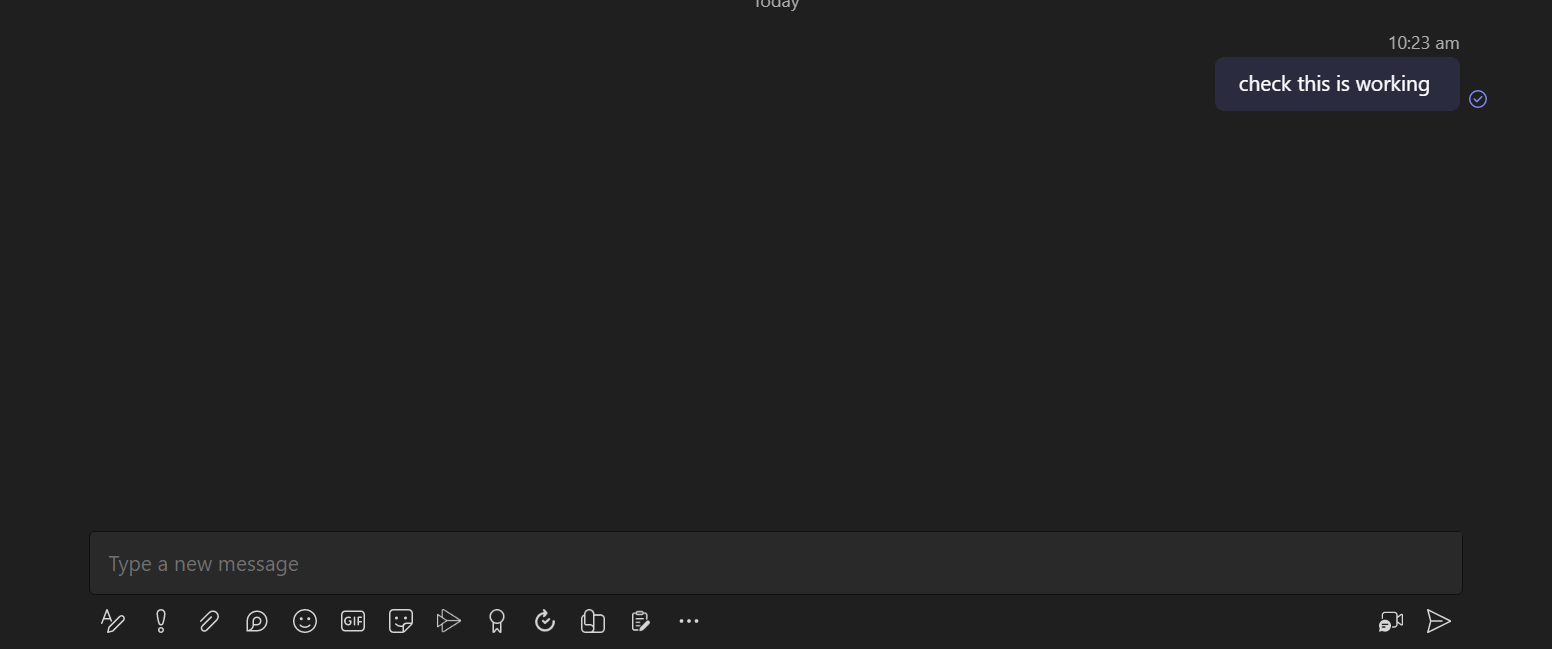The height and width of the screenshot is (649, 1552).
Task: Click the 10:23 am timestamp
Action: 1424,43
